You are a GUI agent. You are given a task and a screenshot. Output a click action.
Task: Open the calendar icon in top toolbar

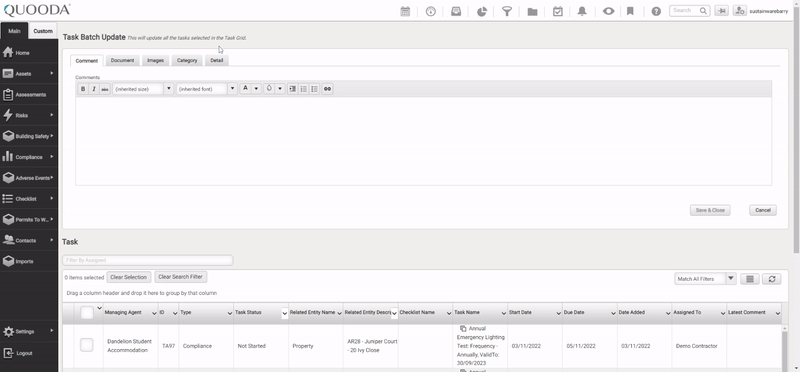[x=405, y=11]
